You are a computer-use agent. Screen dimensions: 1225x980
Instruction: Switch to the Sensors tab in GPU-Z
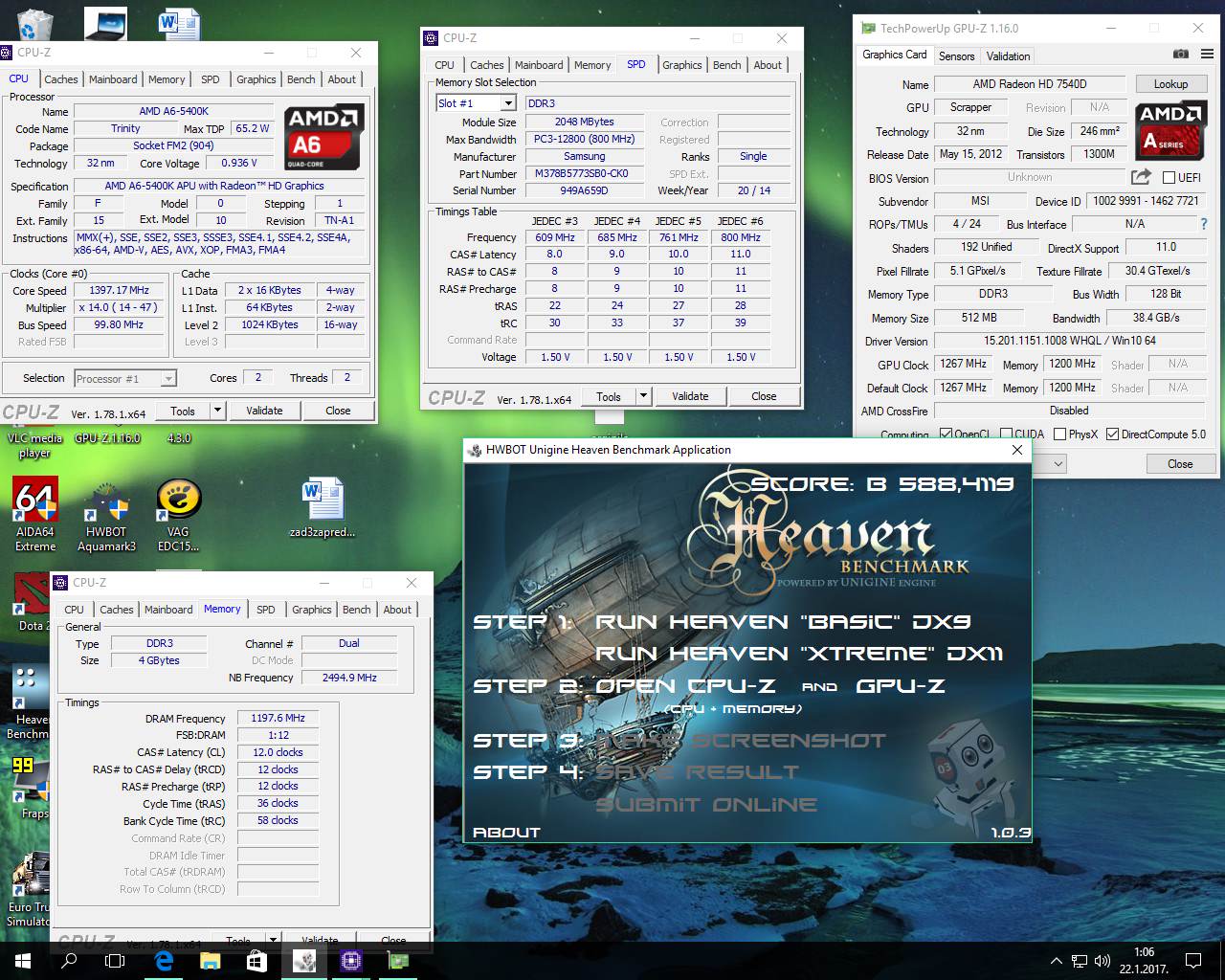pos(956,56)
